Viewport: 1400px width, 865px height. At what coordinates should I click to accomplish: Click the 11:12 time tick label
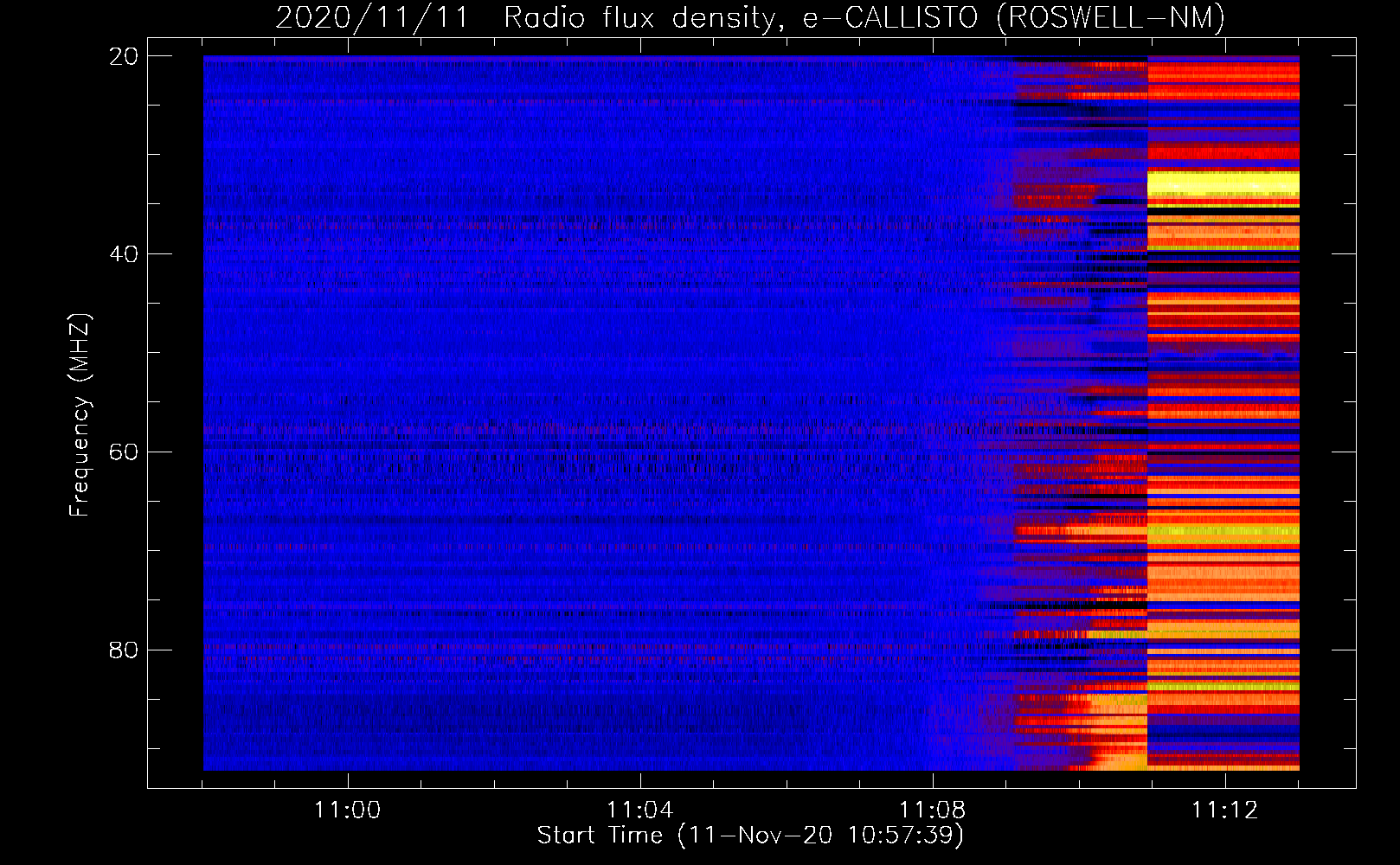(1224, 811)
